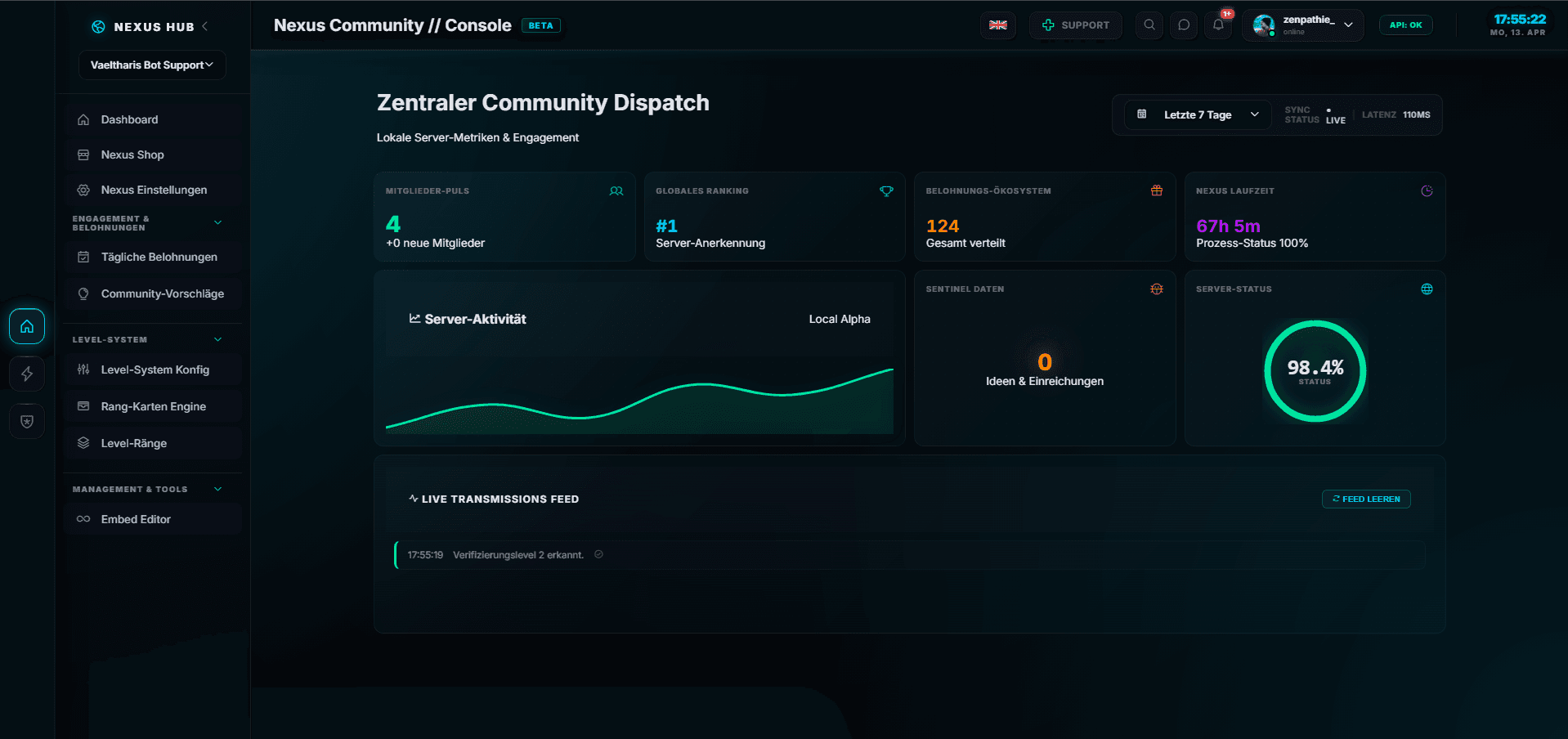Collapse the Engagement & Belohnungen section
This screenshot has height=739, width=1568.
click(217, 223)
